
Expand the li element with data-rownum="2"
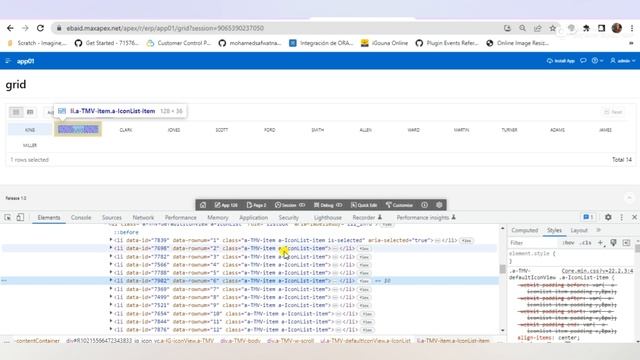click(x=111, y=248)
